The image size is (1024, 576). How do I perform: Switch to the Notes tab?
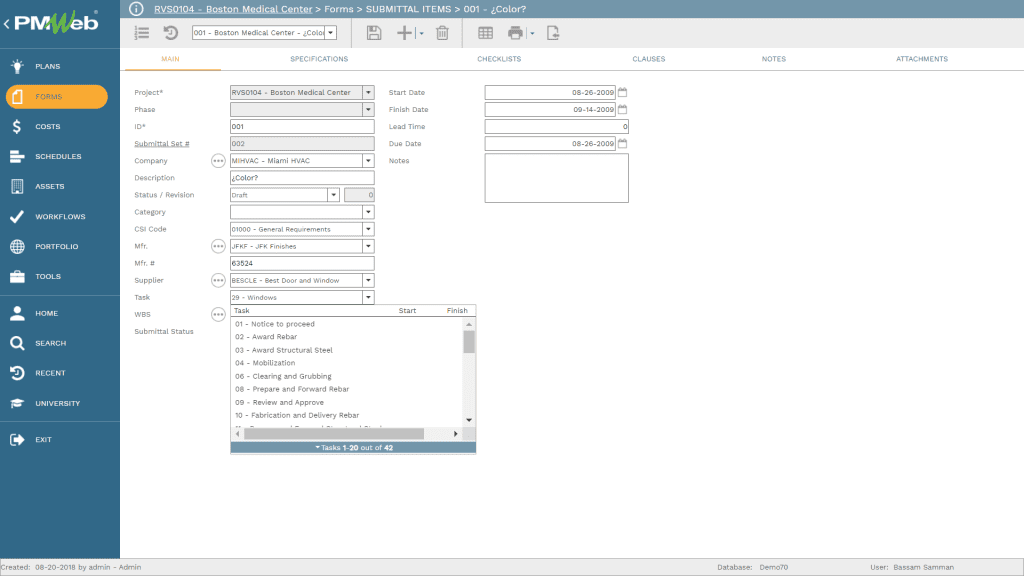coord(774,59)
